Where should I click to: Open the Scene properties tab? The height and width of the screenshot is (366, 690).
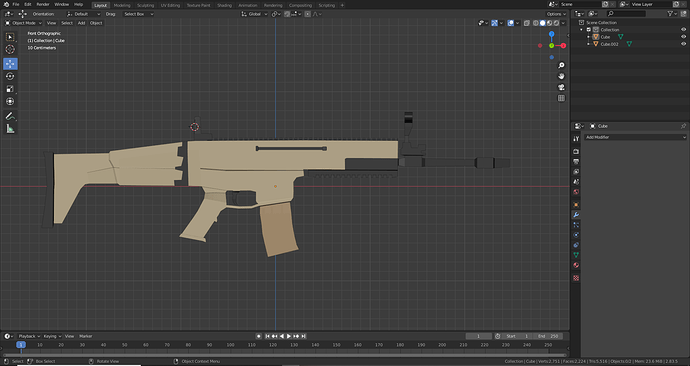pyautogui.click(x=576, y=182)
